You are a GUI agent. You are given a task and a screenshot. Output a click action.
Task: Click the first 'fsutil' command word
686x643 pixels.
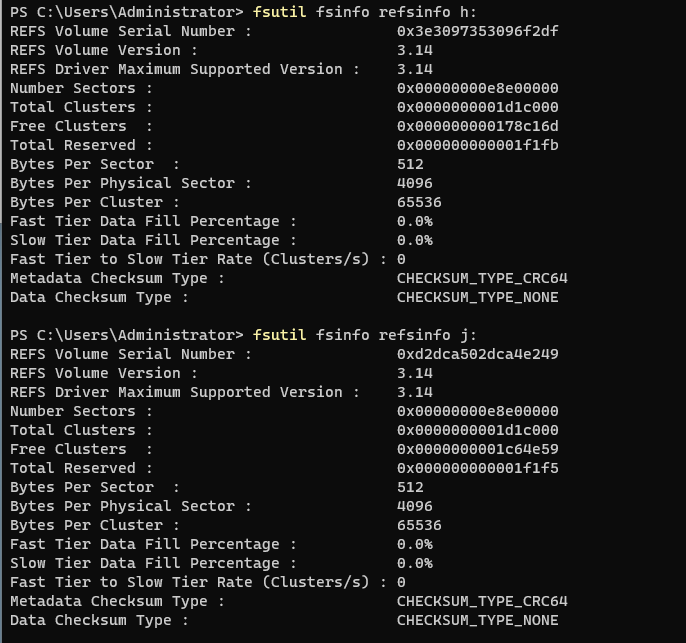coord(280,12)
